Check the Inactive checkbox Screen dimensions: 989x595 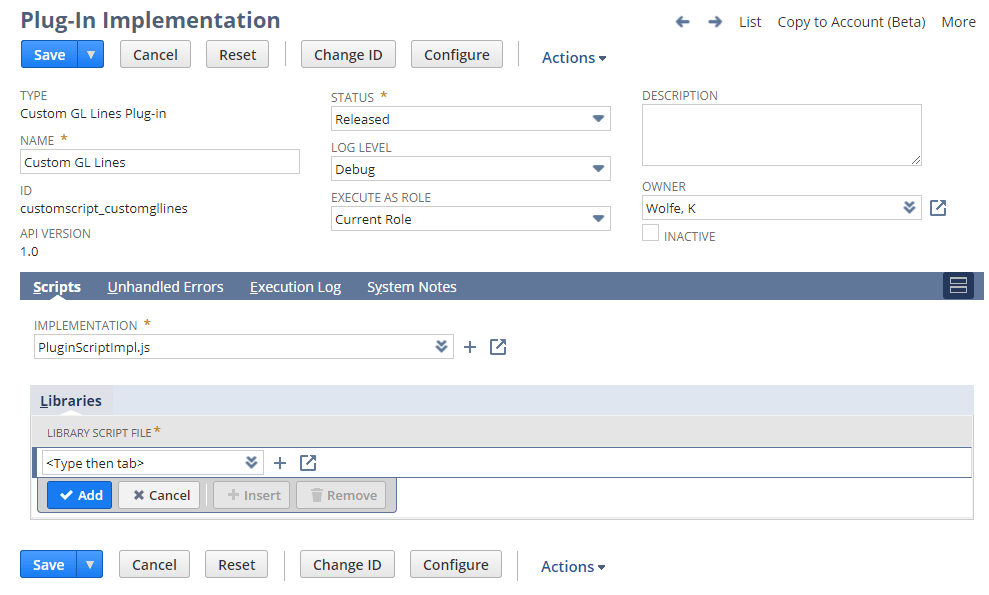pos(650,233)
